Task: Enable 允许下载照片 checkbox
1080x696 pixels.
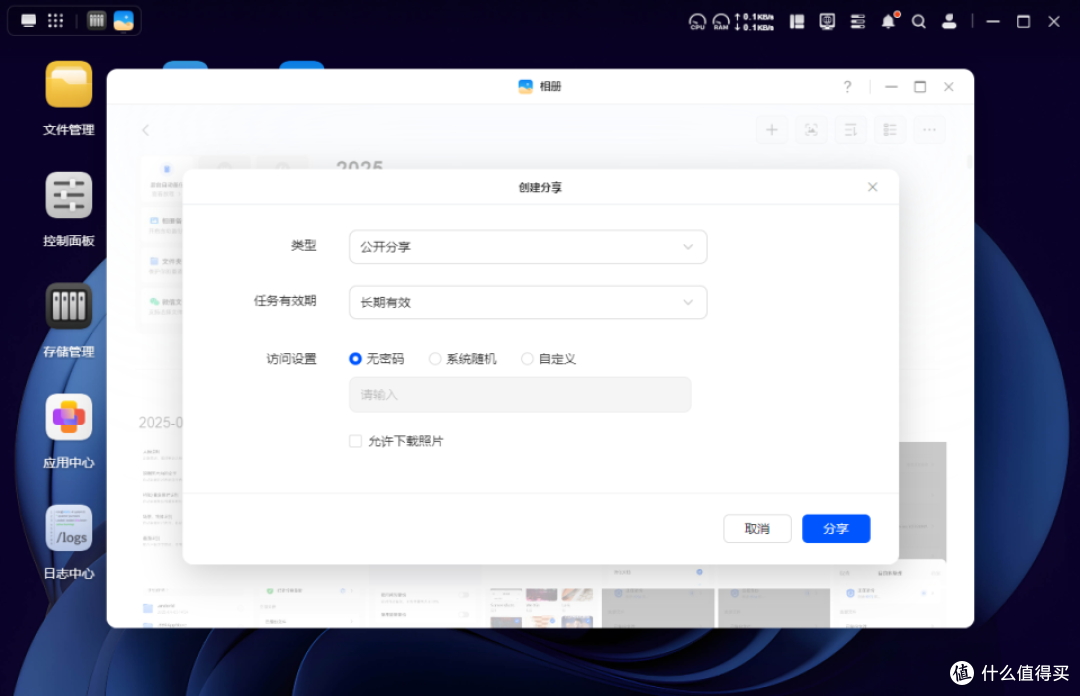Action: coord(355,441)
